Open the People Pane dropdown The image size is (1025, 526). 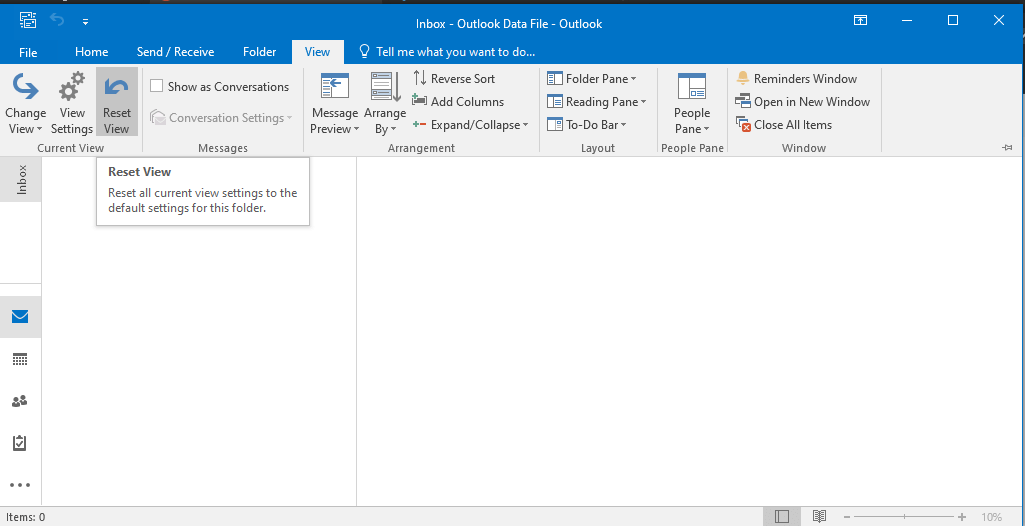coord(692,104)
